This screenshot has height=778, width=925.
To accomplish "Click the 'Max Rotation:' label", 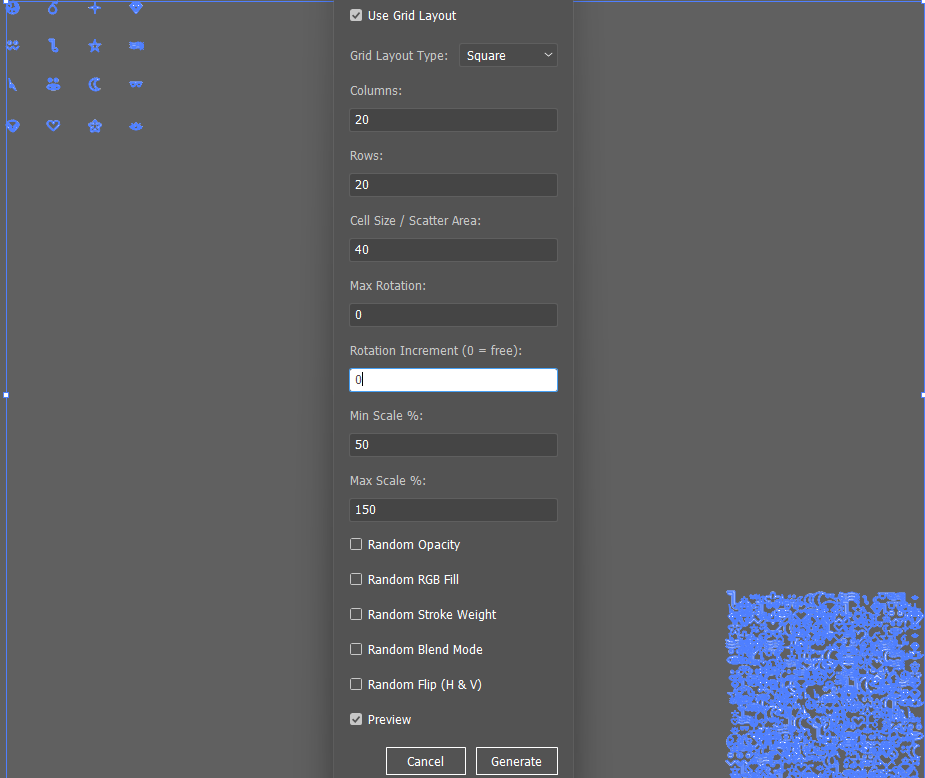I will (x=388, y=285).
